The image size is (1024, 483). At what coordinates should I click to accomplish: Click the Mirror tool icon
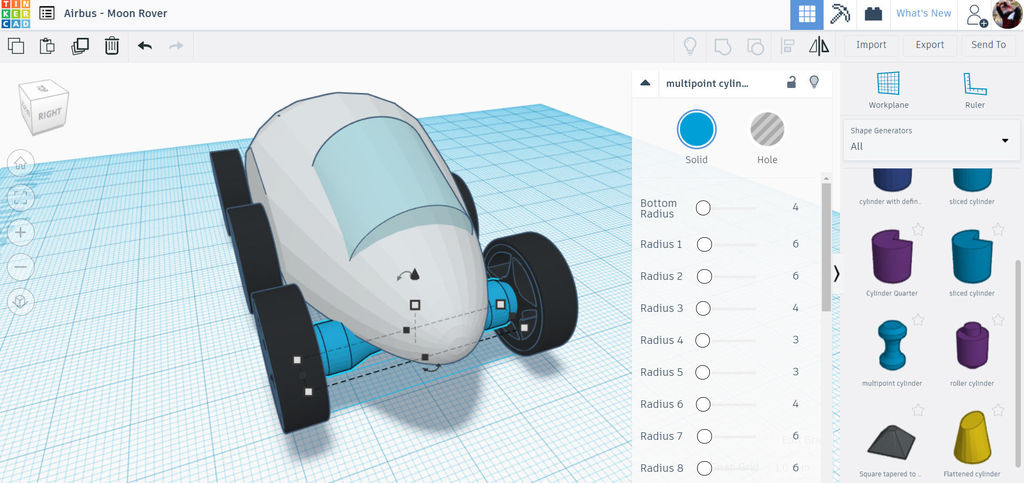818,46
